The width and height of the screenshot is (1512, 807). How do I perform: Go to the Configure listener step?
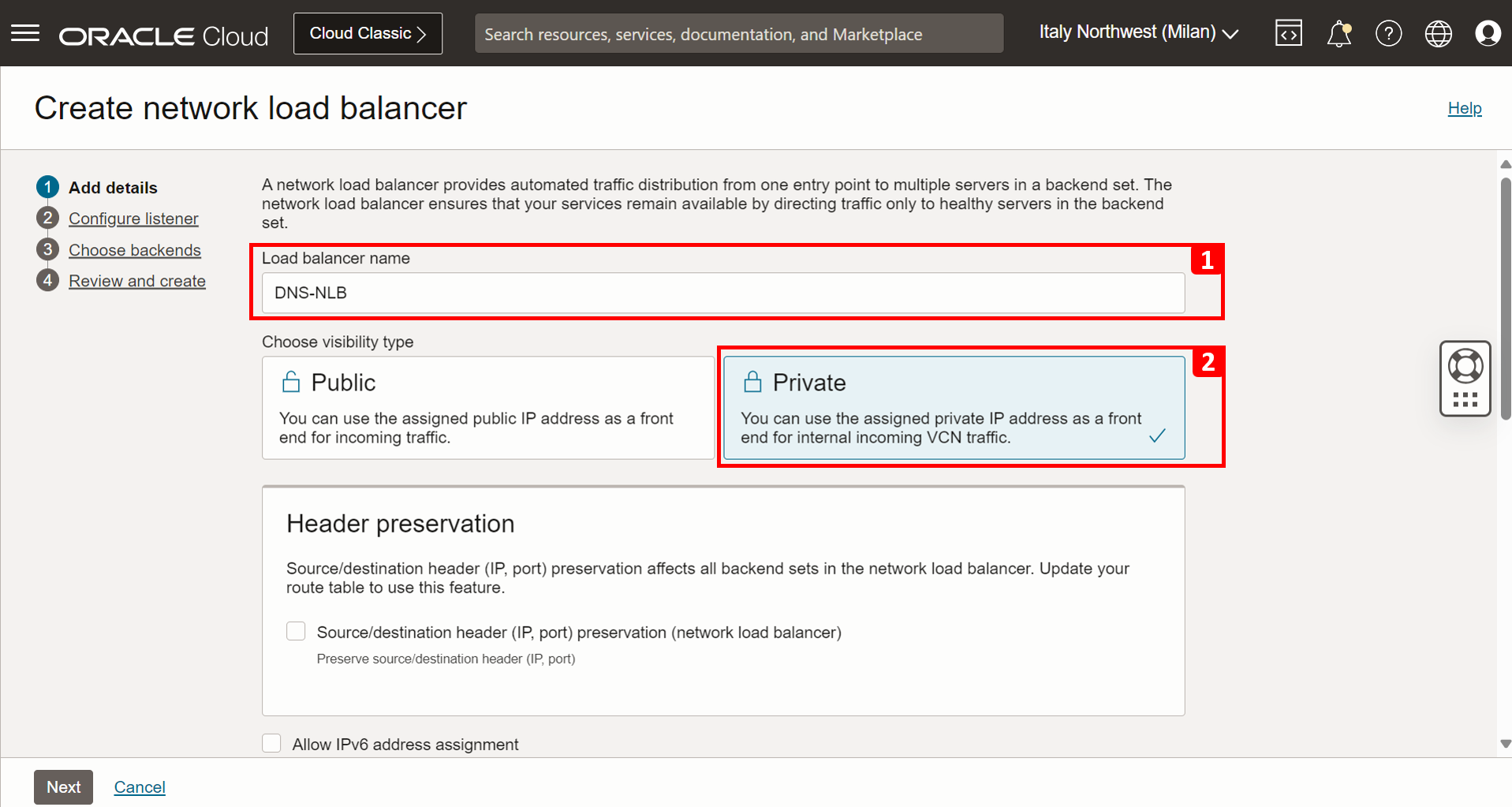pos(133,219)
